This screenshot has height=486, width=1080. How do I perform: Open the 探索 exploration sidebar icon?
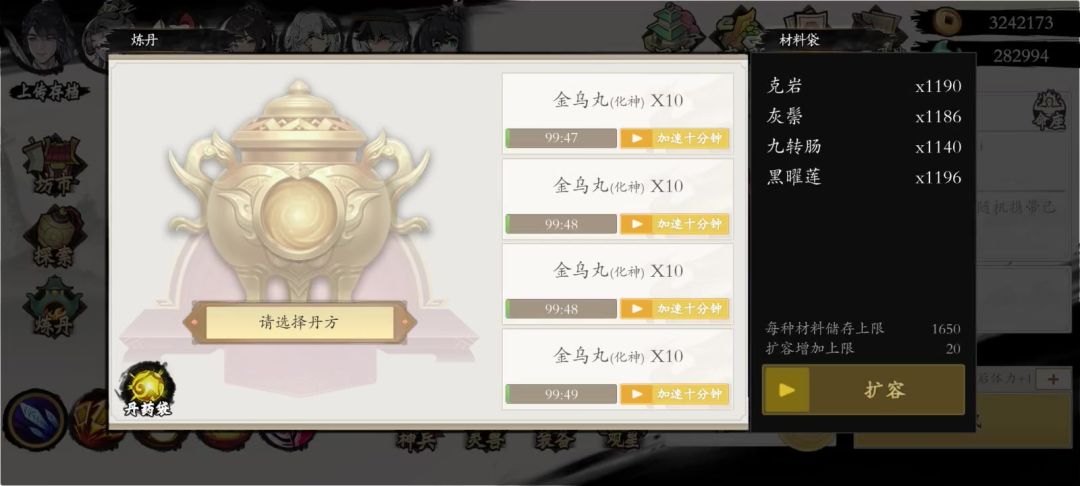pyautogui.click(x=54, y=236)
